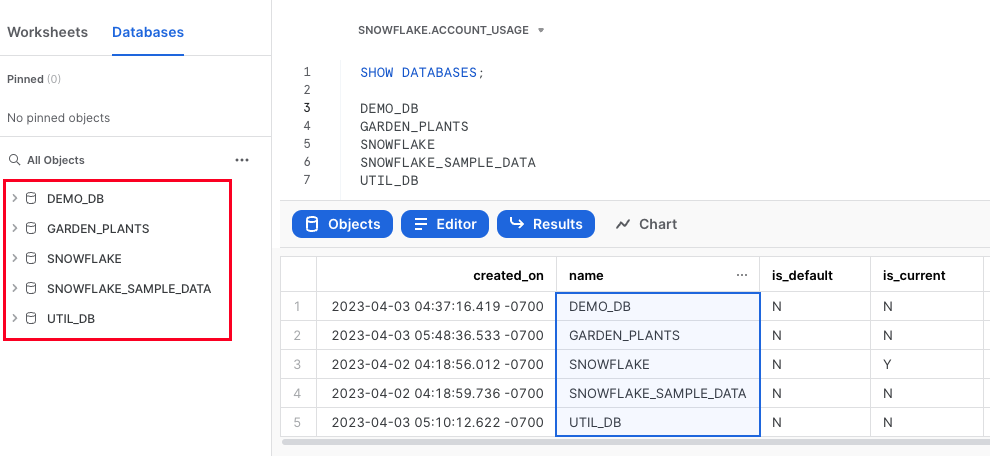Select result row number 1
The width and height of the screenshot is (990, 456).
pyautogui.click(x=298, y=306)
